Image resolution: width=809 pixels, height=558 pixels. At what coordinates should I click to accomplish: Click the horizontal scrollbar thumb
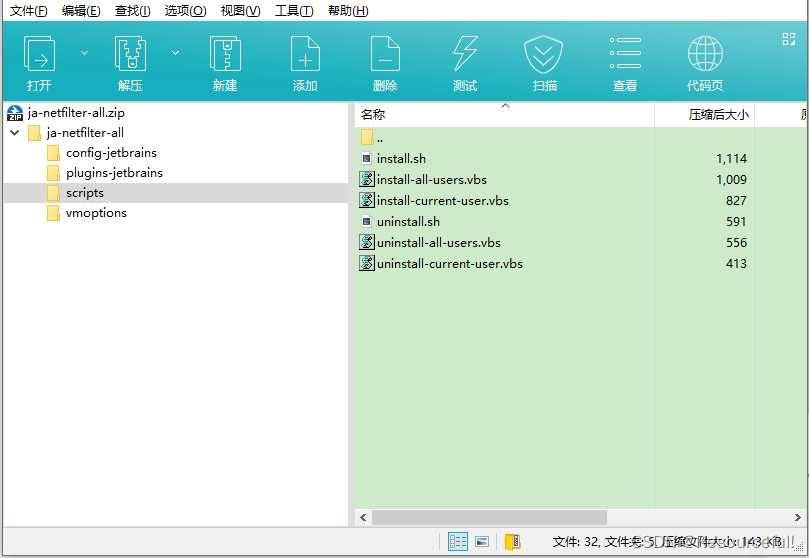pos(489,517)
